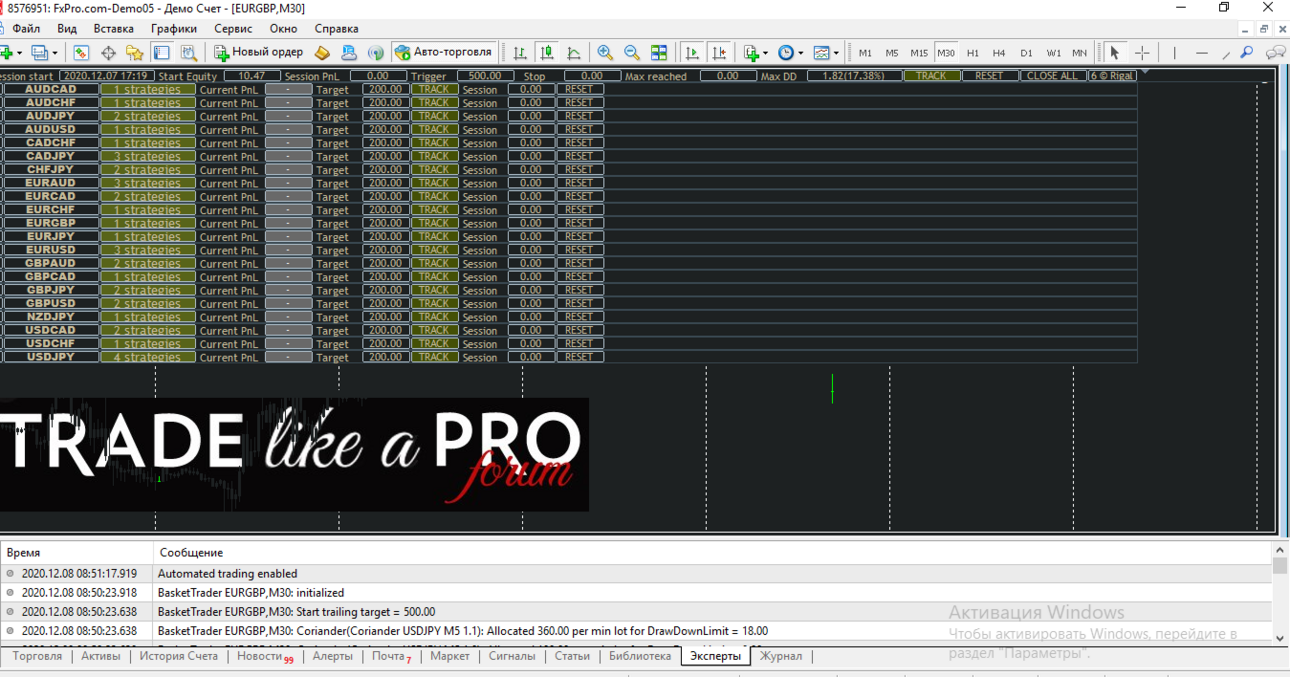Toggle the Авто-торговля auto-trading button

point(444,53)
